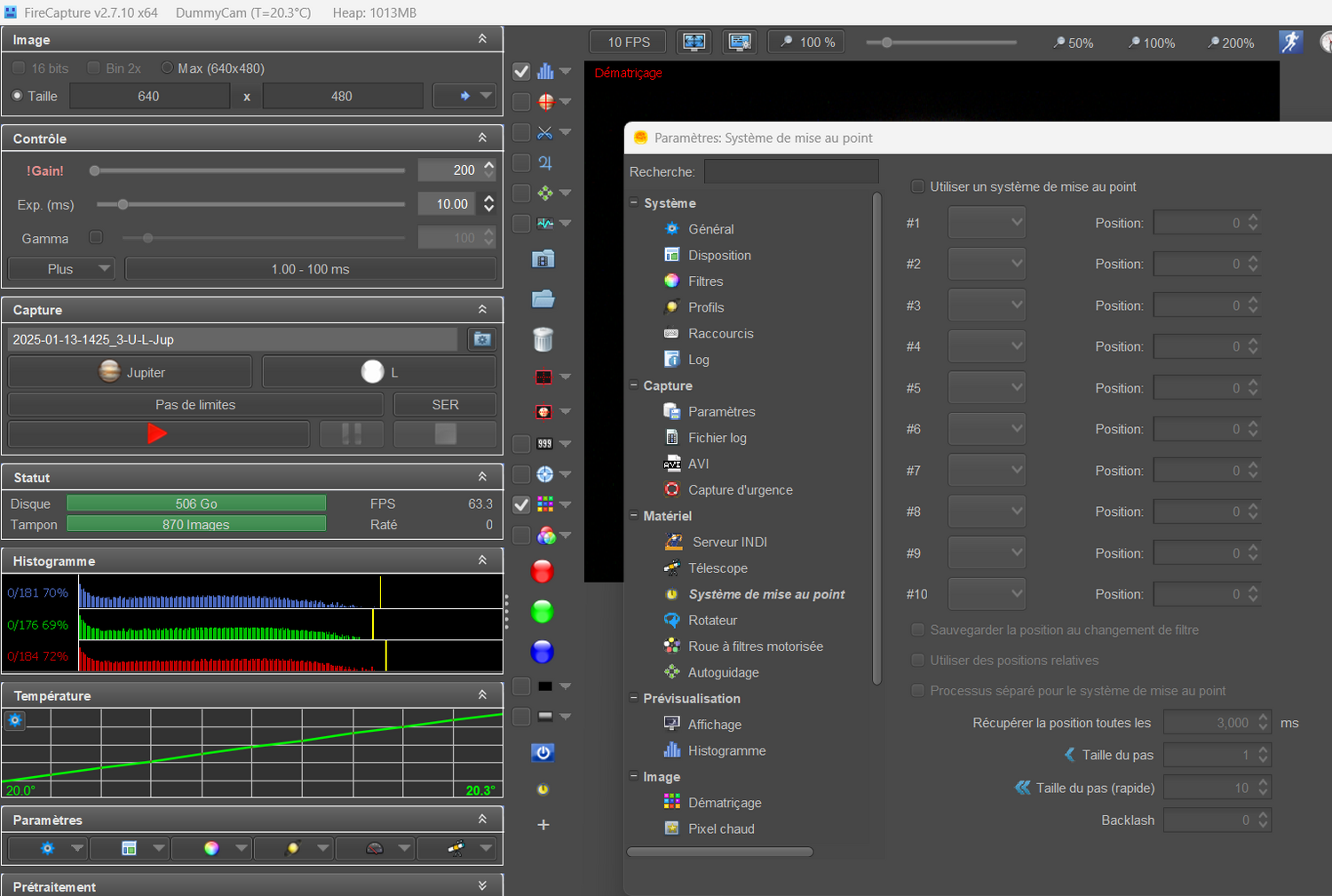Open dropdown arrow beside the histogram tool icon
This screenshot has height=896, width=1332.
(566, 71)
